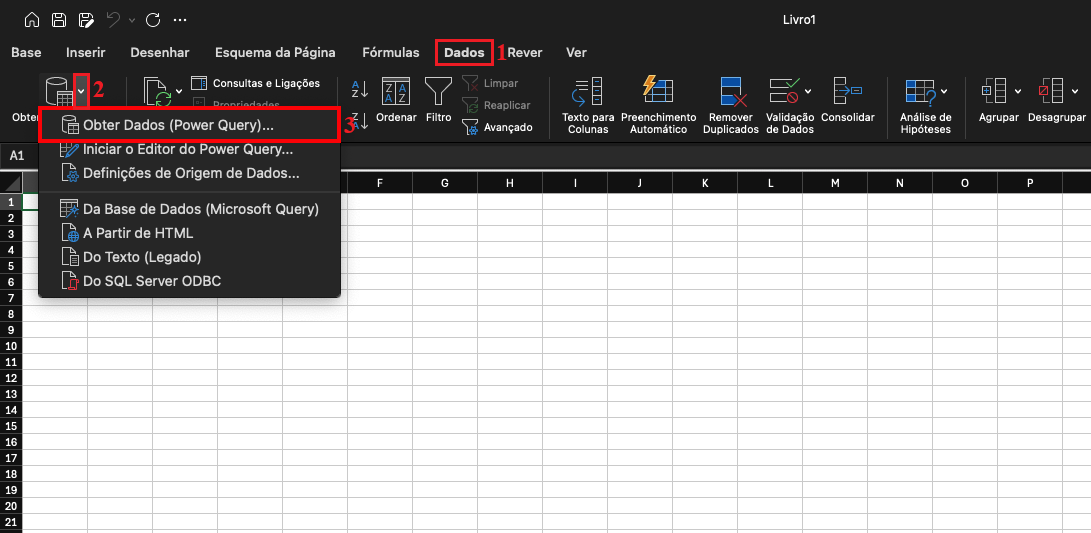Viewport: 1091px width, 533px height.
Task: Select column header G
Action: 444,183
